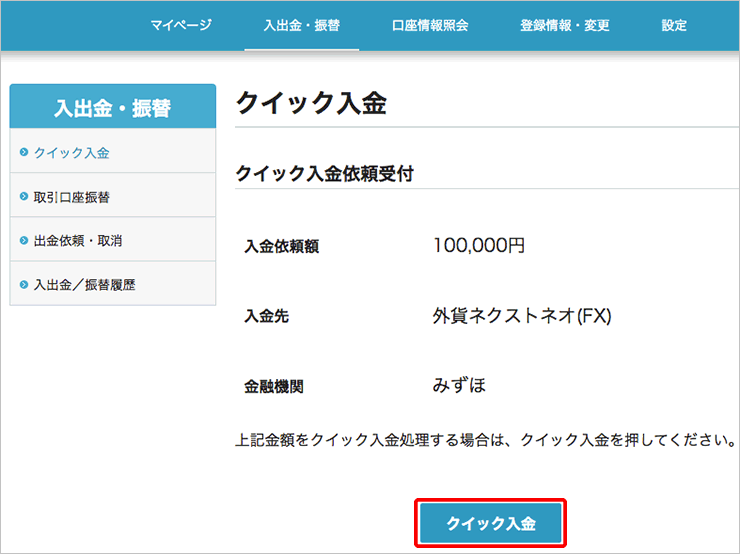Screen dimensions: 740x554
Task: Go to the 登録情報・変更 tab
Action: click(565, 26)
